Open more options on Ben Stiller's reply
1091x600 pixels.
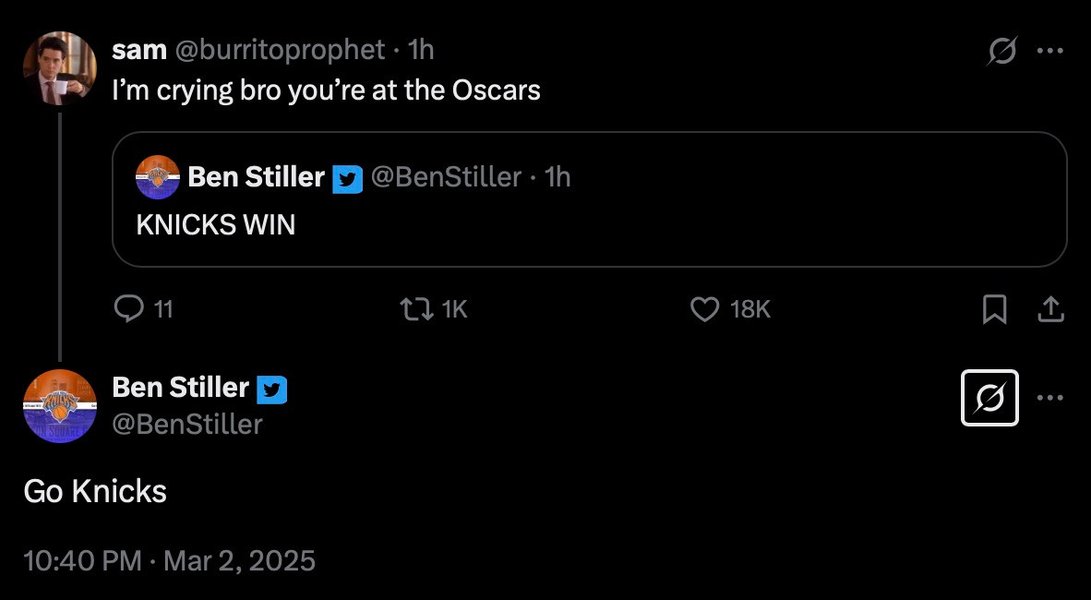[x=1050, y=397]
